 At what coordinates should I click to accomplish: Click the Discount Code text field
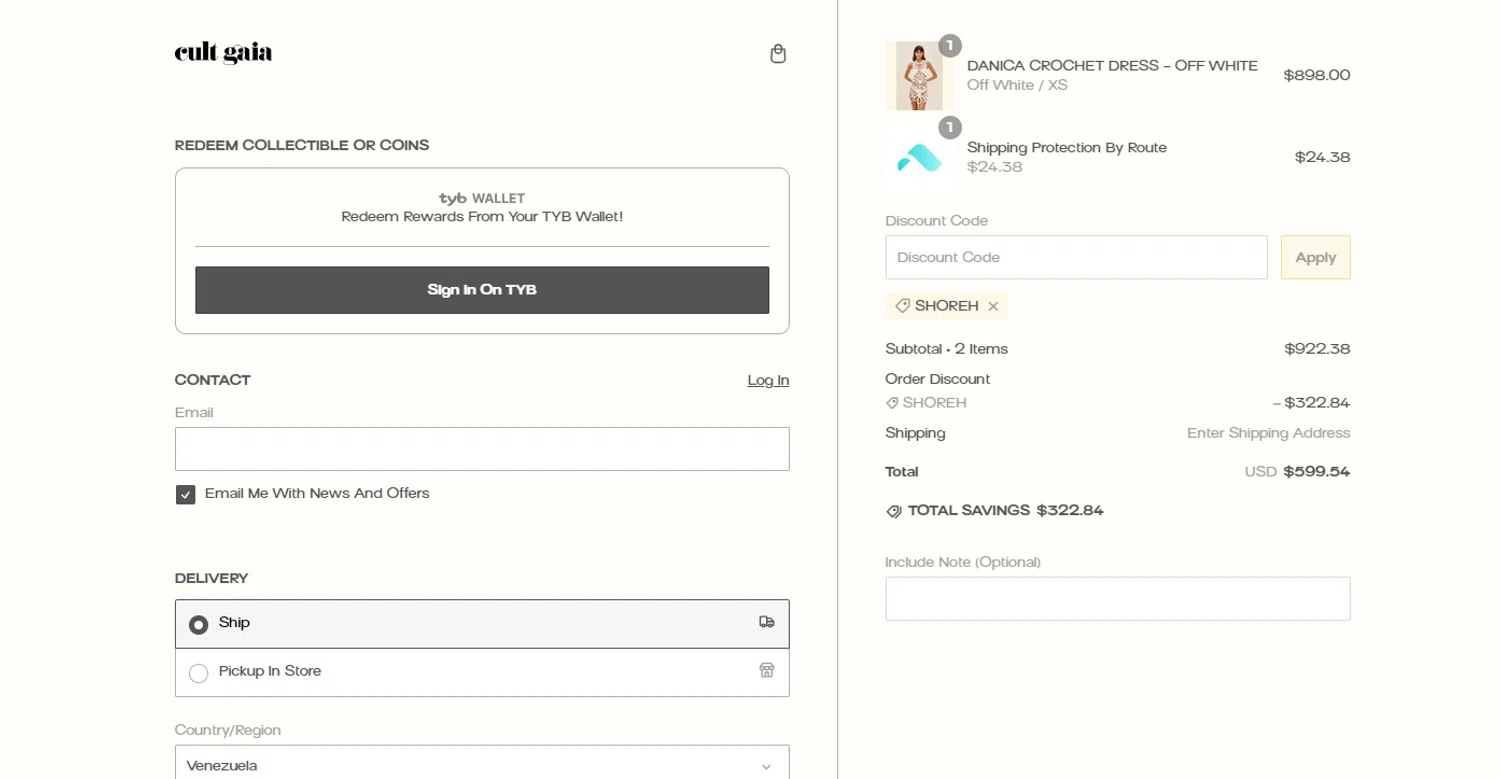pos(1076,258)
